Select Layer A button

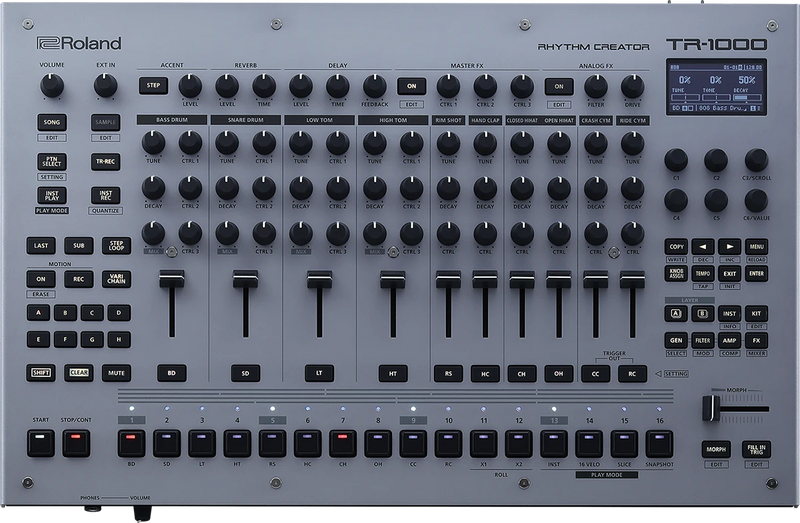pos(677,314)
